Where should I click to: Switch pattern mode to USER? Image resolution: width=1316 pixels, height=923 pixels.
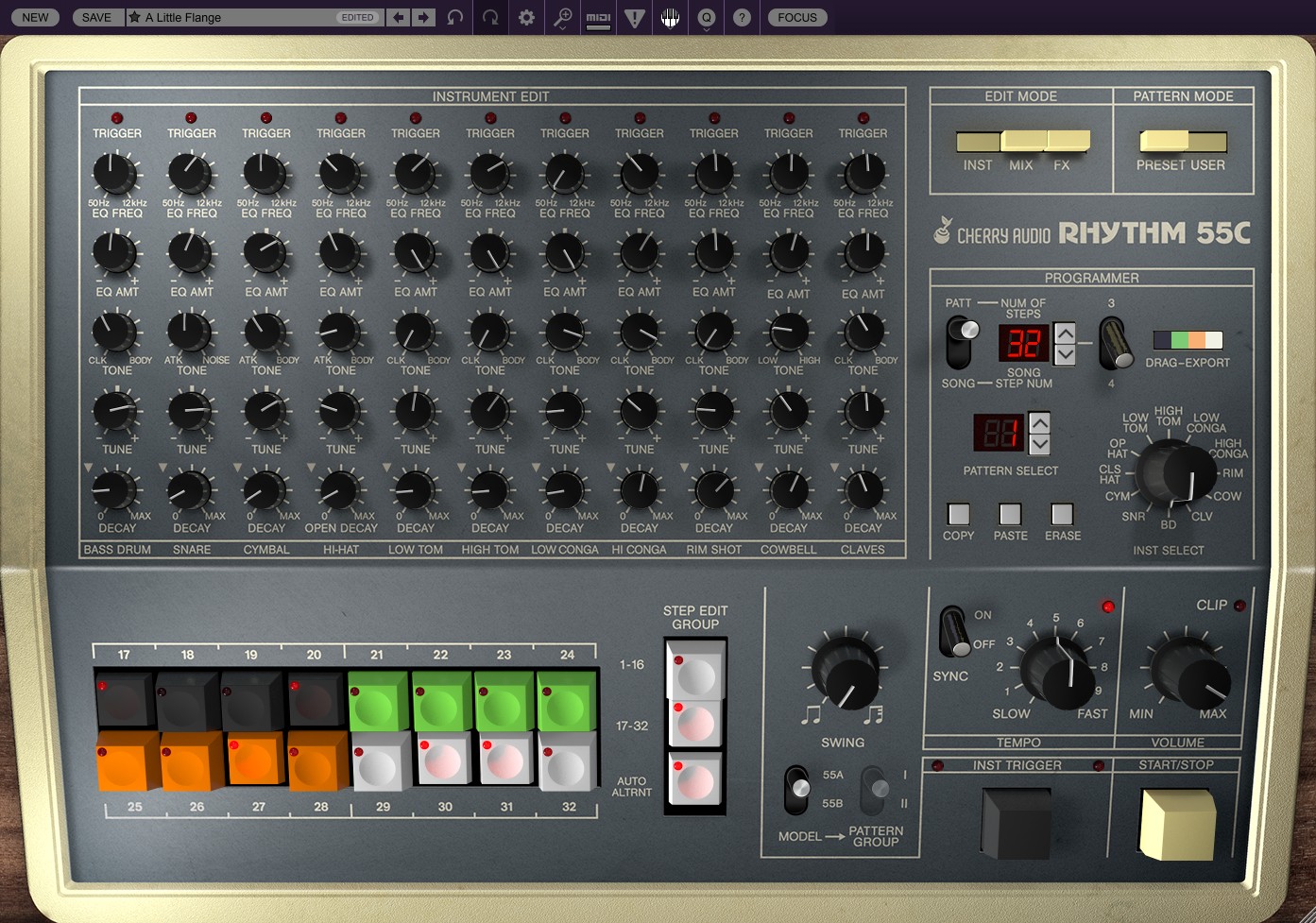pyautogui.click(x=1206, y=142)
